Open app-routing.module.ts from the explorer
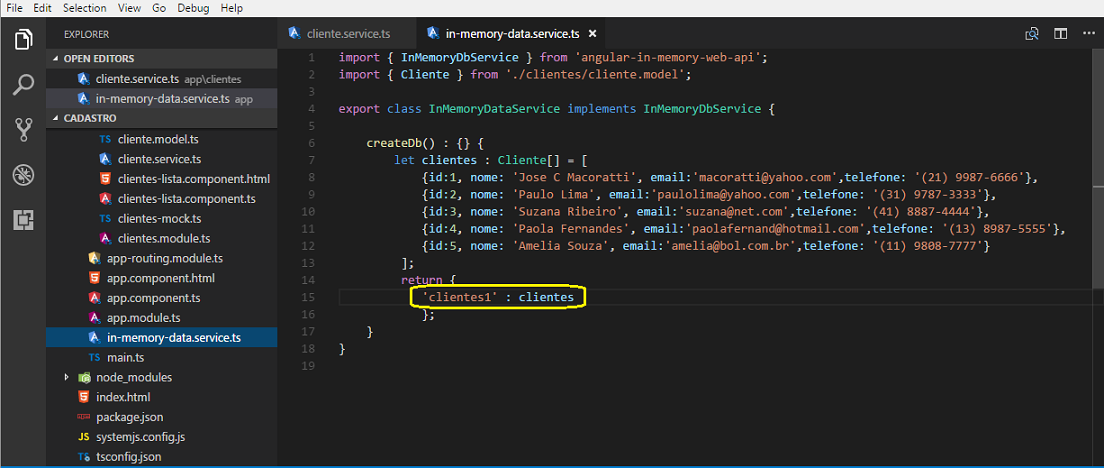 click(x=165, y=258)
